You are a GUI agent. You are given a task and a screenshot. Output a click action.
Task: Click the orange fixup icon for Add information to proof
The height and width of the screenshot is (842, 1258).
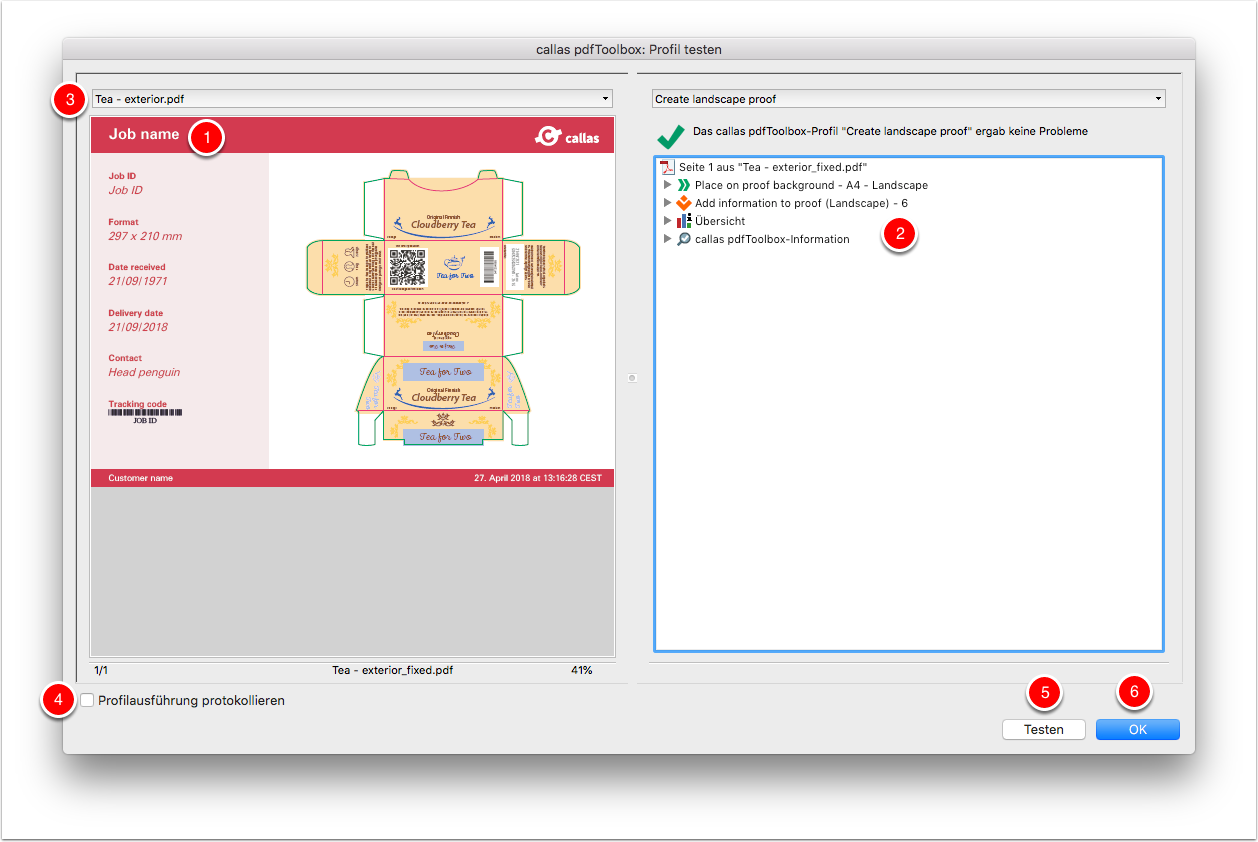point(684,203)
